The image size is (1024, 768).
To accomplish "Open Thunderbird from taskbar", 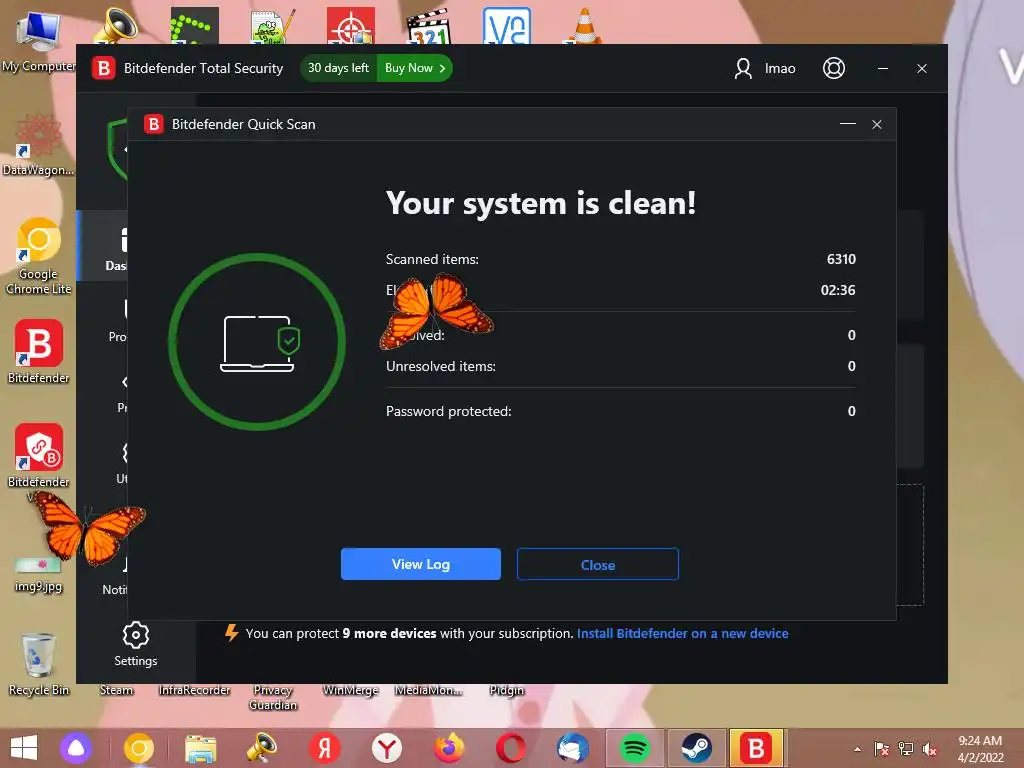I will point(573,748).
